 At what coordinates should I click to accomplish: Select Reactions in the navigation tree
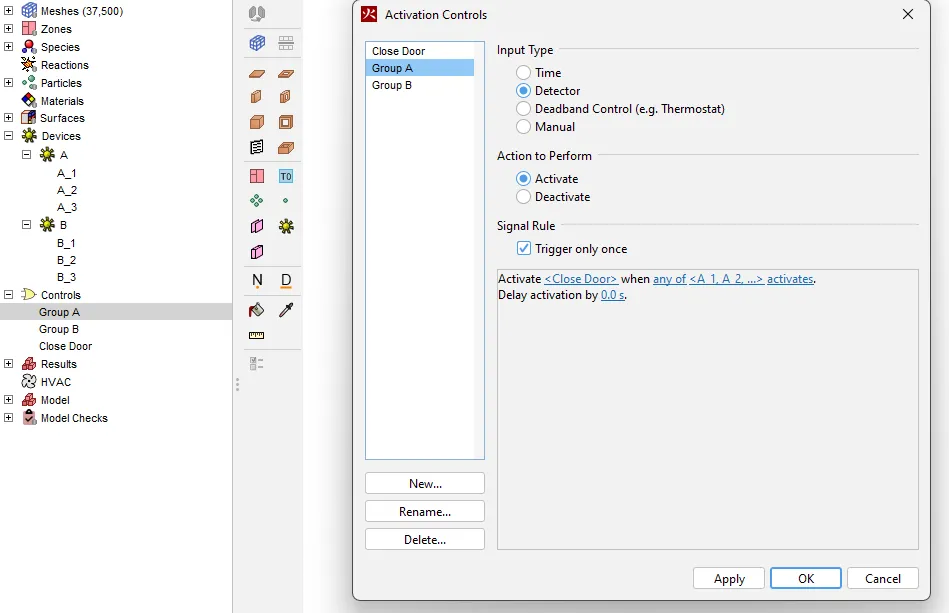[65, 65]
